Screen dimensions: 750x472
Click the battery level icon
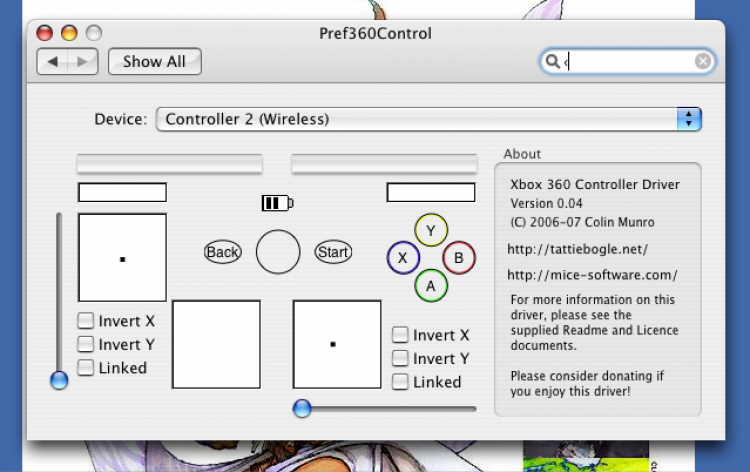(x=277, y=203)
